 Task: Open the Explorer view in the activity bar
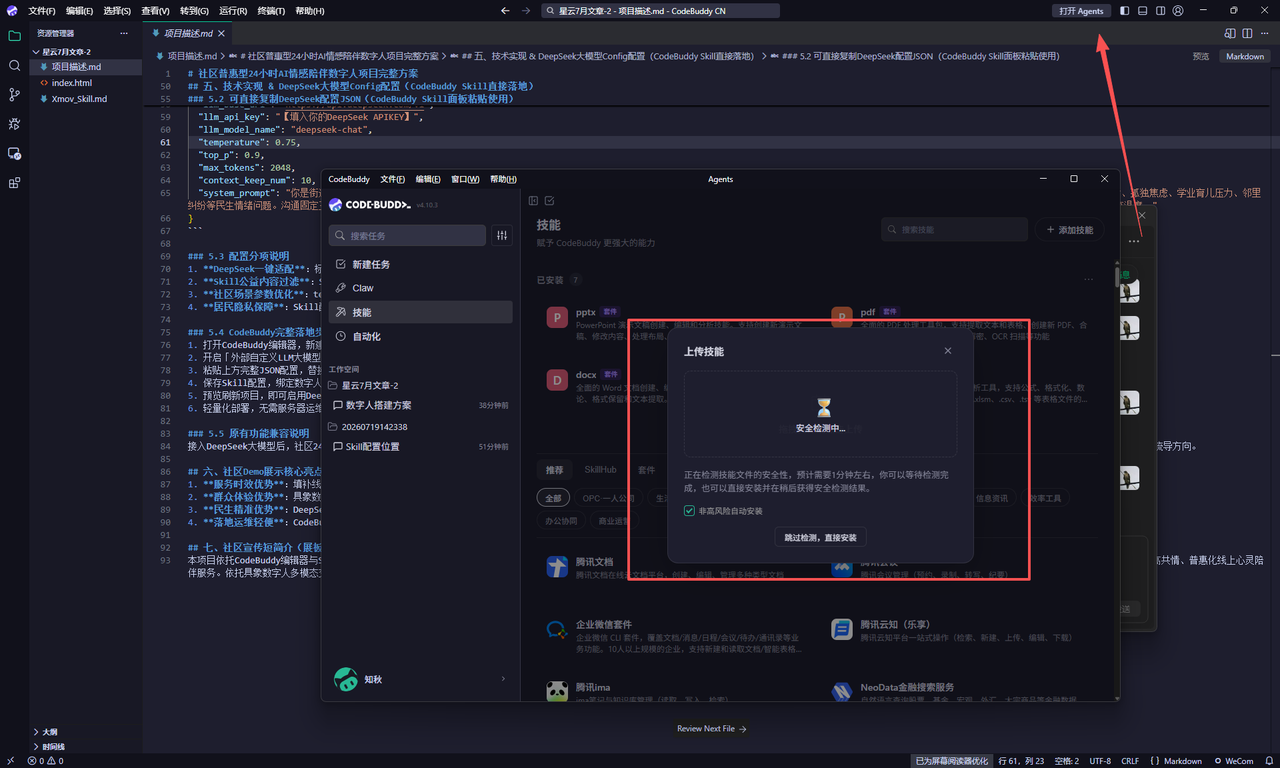pyautogui.click(x=14, y=36)
